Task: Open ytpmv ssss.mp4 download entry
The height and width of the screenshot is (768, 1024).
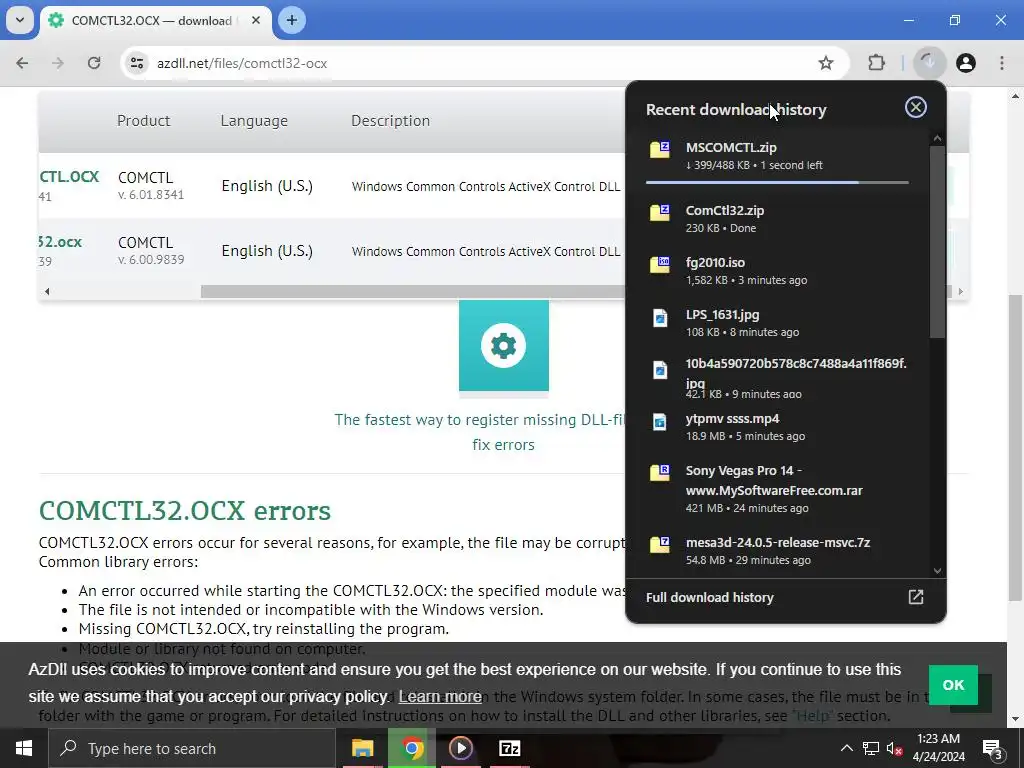Action: click(777, 427)
